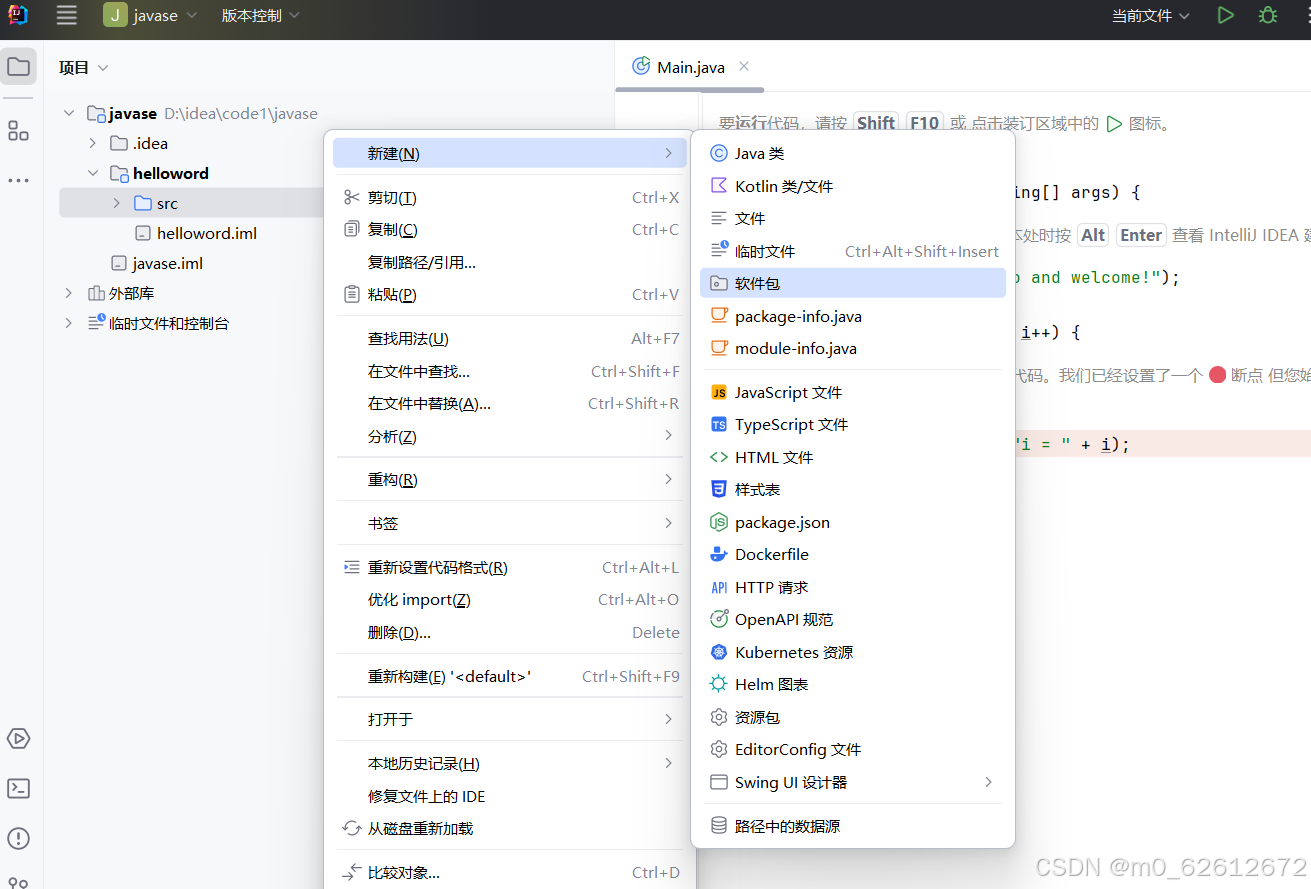The height and width of the screenshot is (889, 1311).
Task: Open more tool windows via ellipsis icon
Action: click(x=18, y=180)
